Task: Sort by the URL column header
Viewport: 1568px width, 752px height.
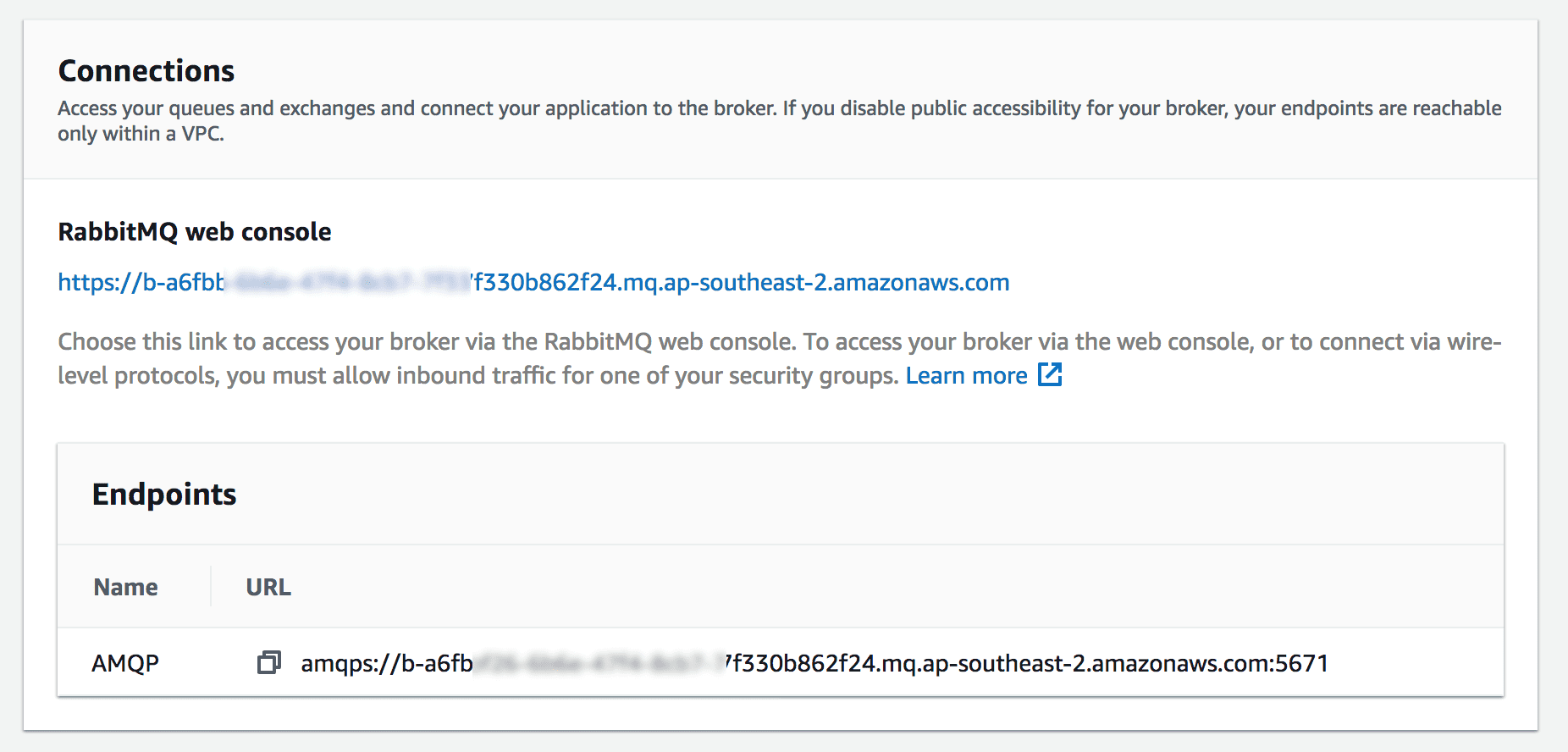Action: coord(268,587)
